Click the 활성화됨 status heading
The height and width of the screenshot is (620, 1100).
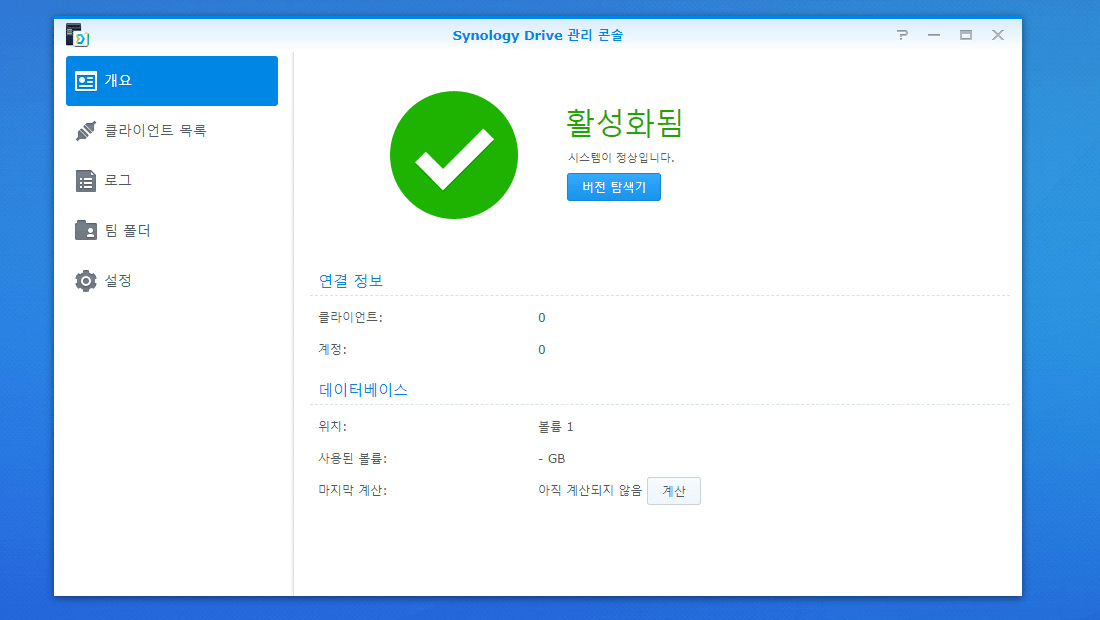[x=624, y=123]
